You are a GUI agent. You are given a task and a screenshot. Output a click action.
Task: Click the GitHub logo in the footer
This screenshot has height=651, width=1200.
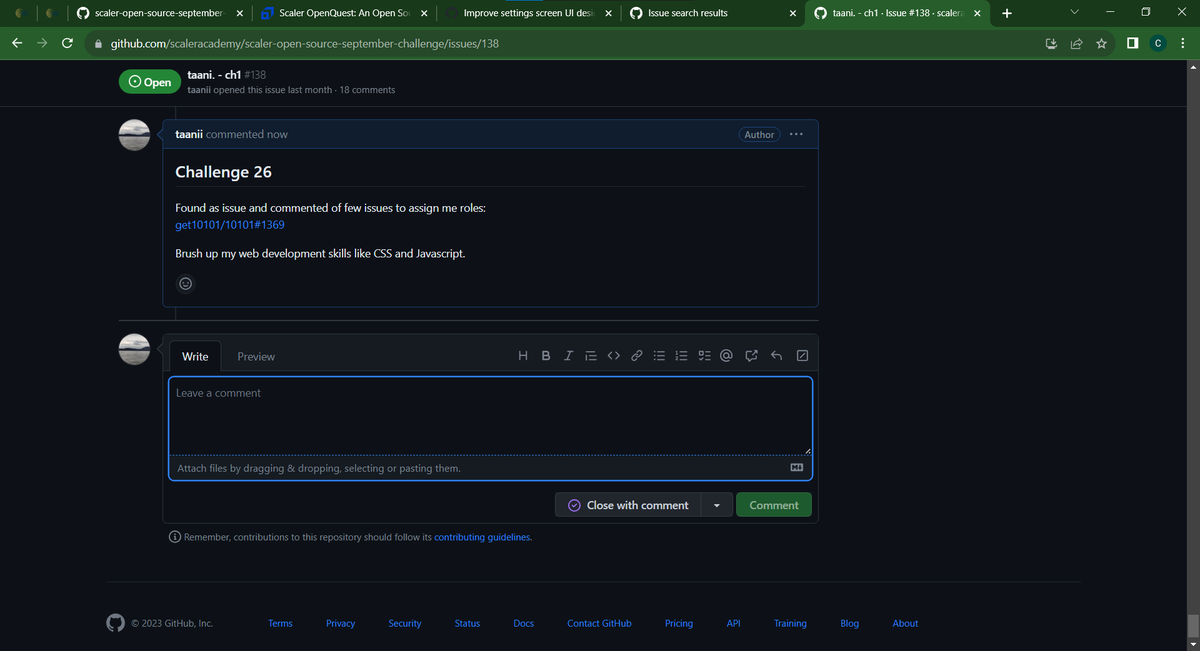point(116,623)
